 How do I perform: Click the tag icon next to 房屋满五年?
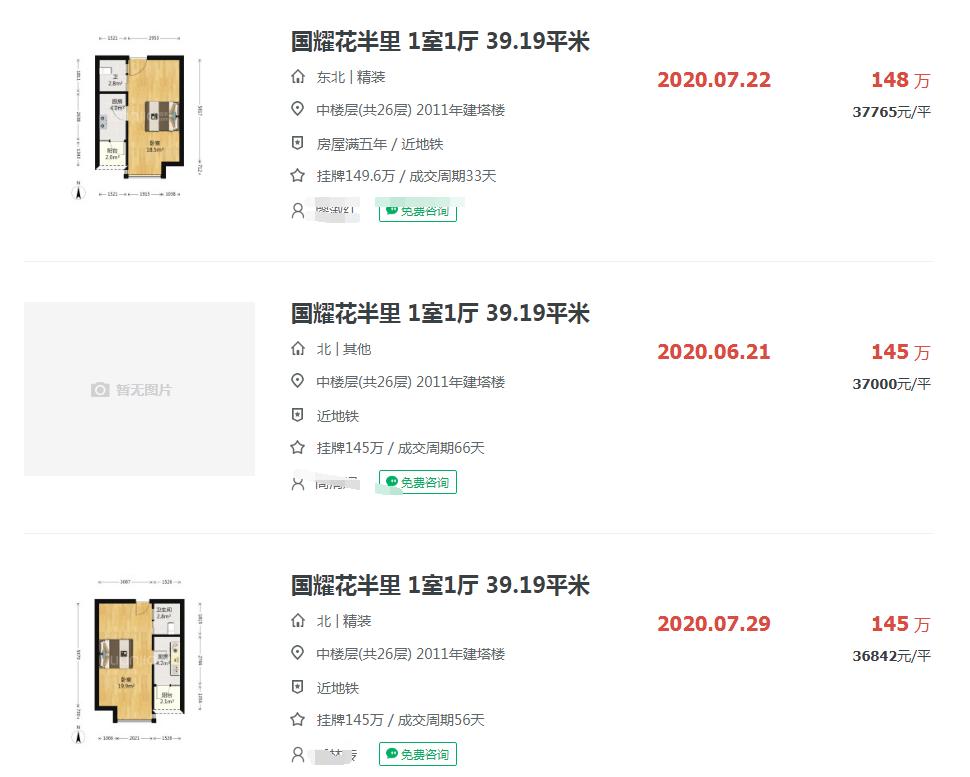point(297,143)
